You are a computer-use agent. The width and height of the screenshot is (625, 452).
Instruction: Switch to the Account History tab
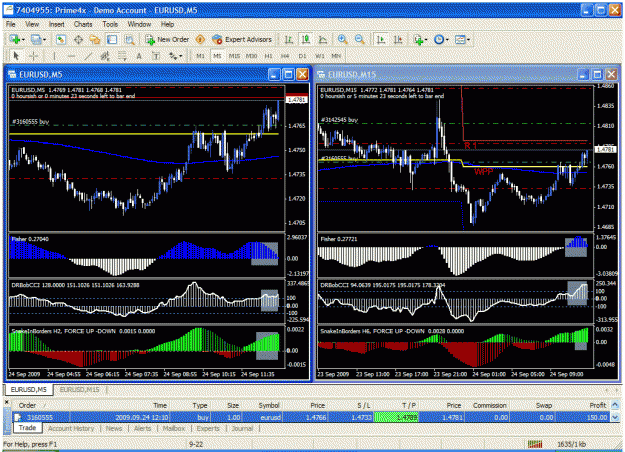(71, 428)
